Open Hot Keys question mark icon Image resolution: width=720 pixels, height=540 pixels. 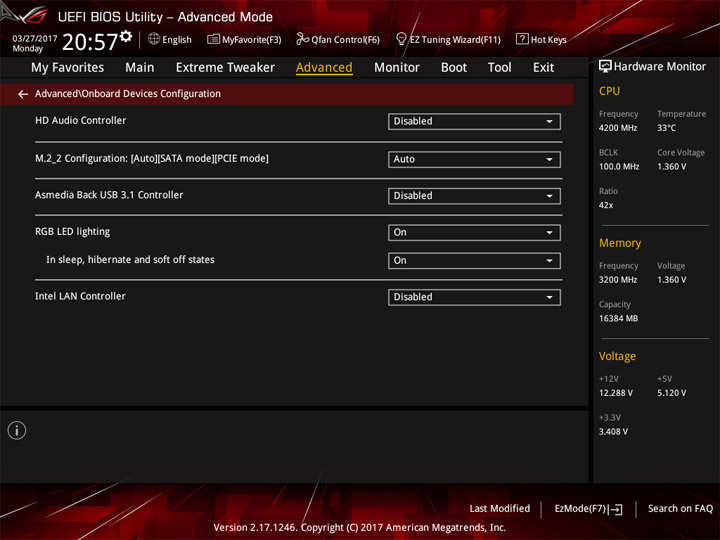(522, 39)
